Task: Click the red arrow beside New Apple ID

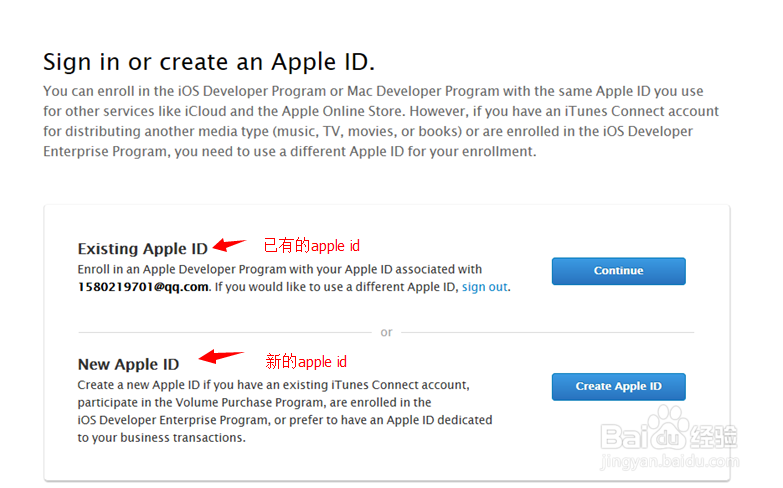Action: (222, 357)
